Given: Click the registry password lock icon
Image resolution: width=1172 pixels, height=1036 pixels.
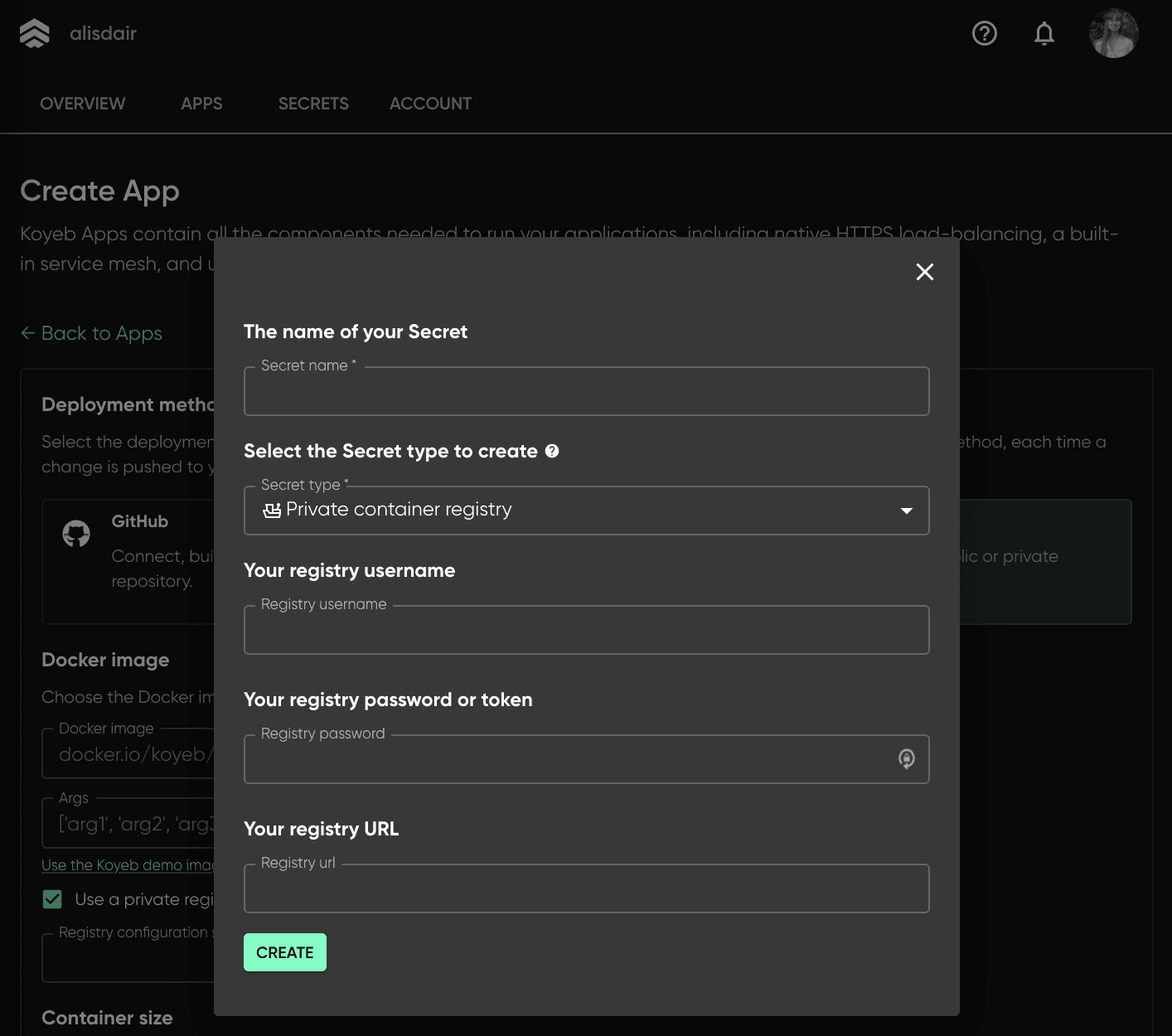Looking at the screenshot, I should tap(906, 759).
